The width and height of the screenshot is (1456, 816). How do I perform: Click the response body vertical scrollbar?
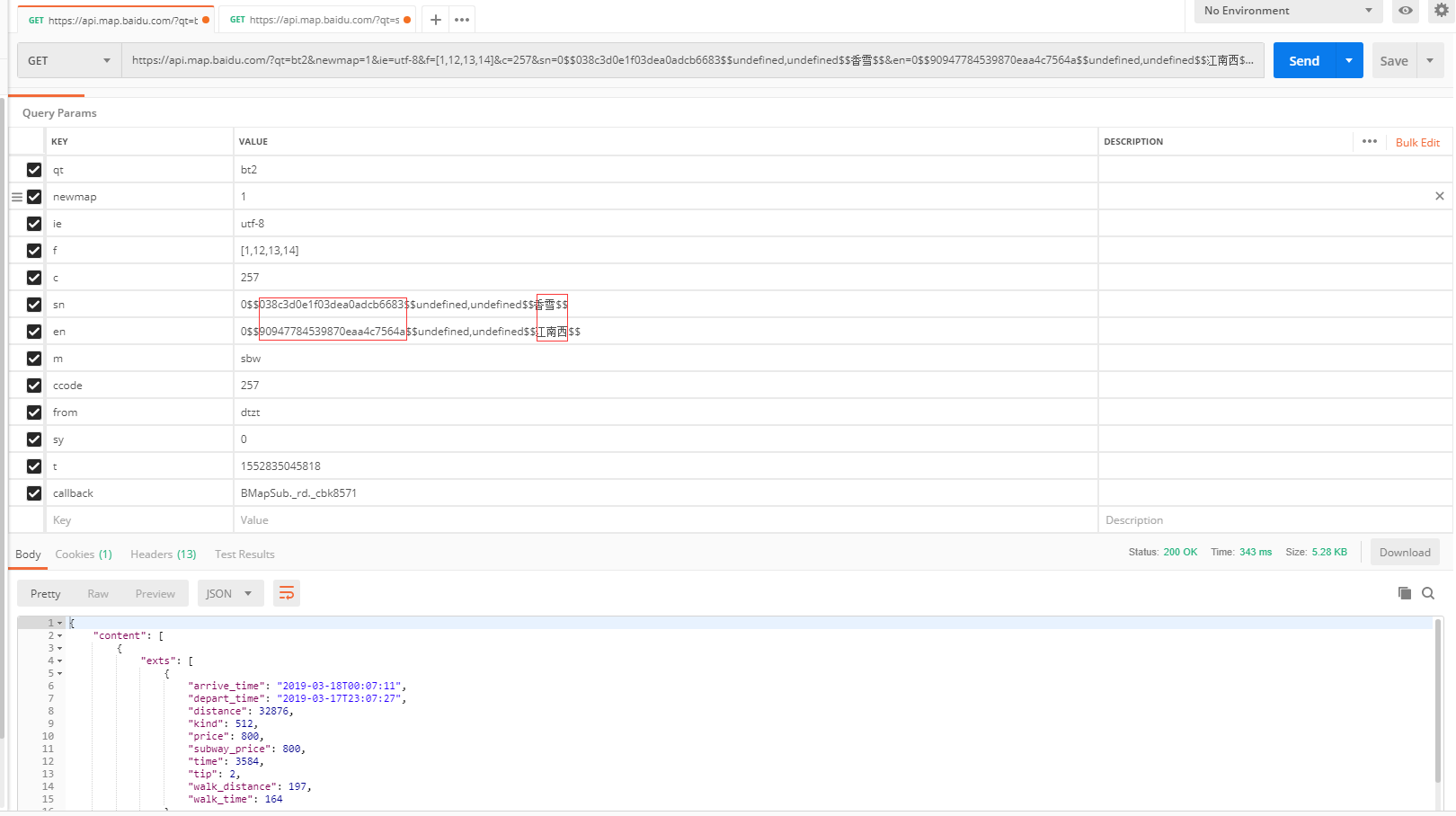(1437, 701)
